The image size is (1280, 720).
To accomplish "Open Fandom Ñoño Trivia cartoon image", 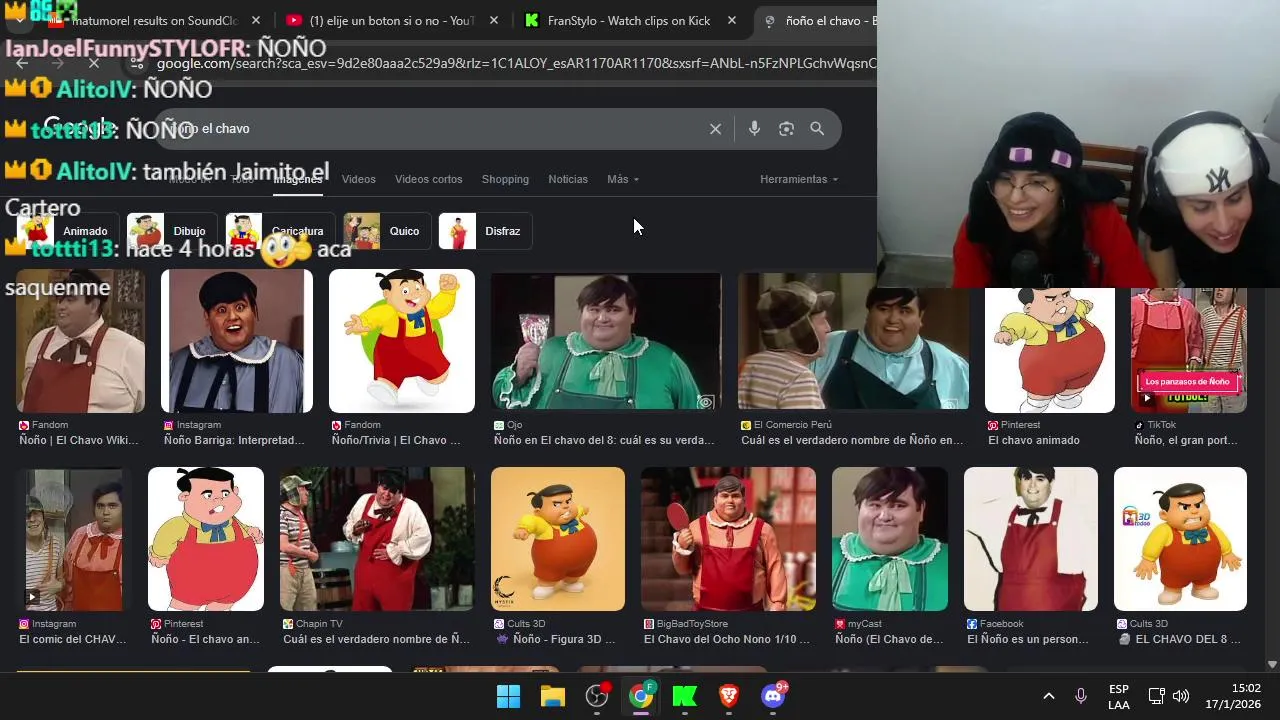I will (402, 341).
